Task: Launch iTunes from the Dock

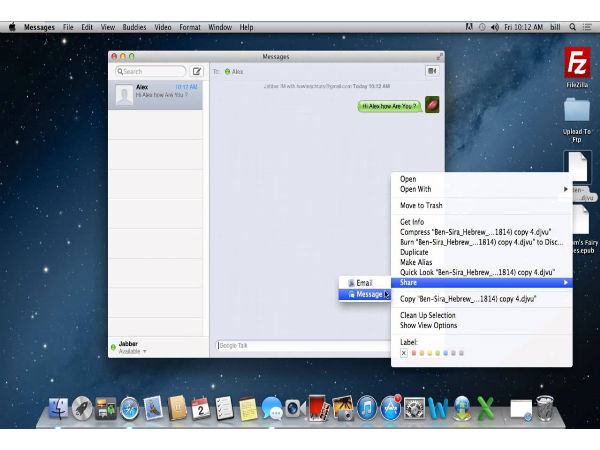Action: click(x=367, y=408)
